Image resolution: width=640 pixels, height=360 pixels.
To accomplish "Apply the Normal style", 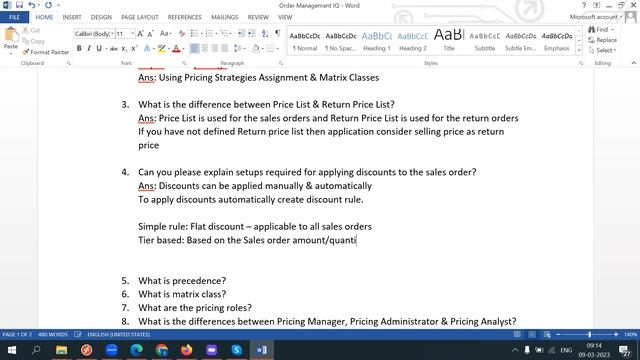I will [305, 41].
